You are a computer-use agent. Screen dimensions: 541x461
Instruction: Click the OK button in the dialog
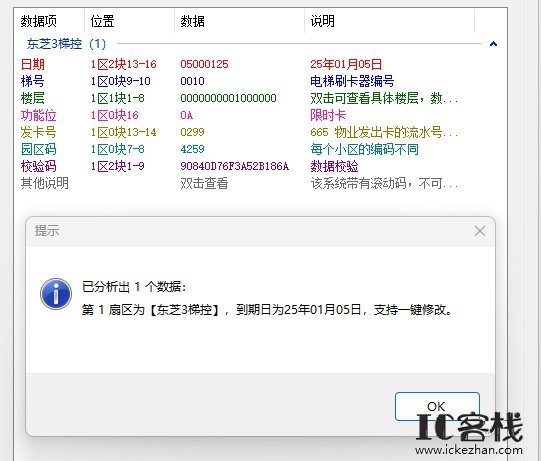(437, 406)
